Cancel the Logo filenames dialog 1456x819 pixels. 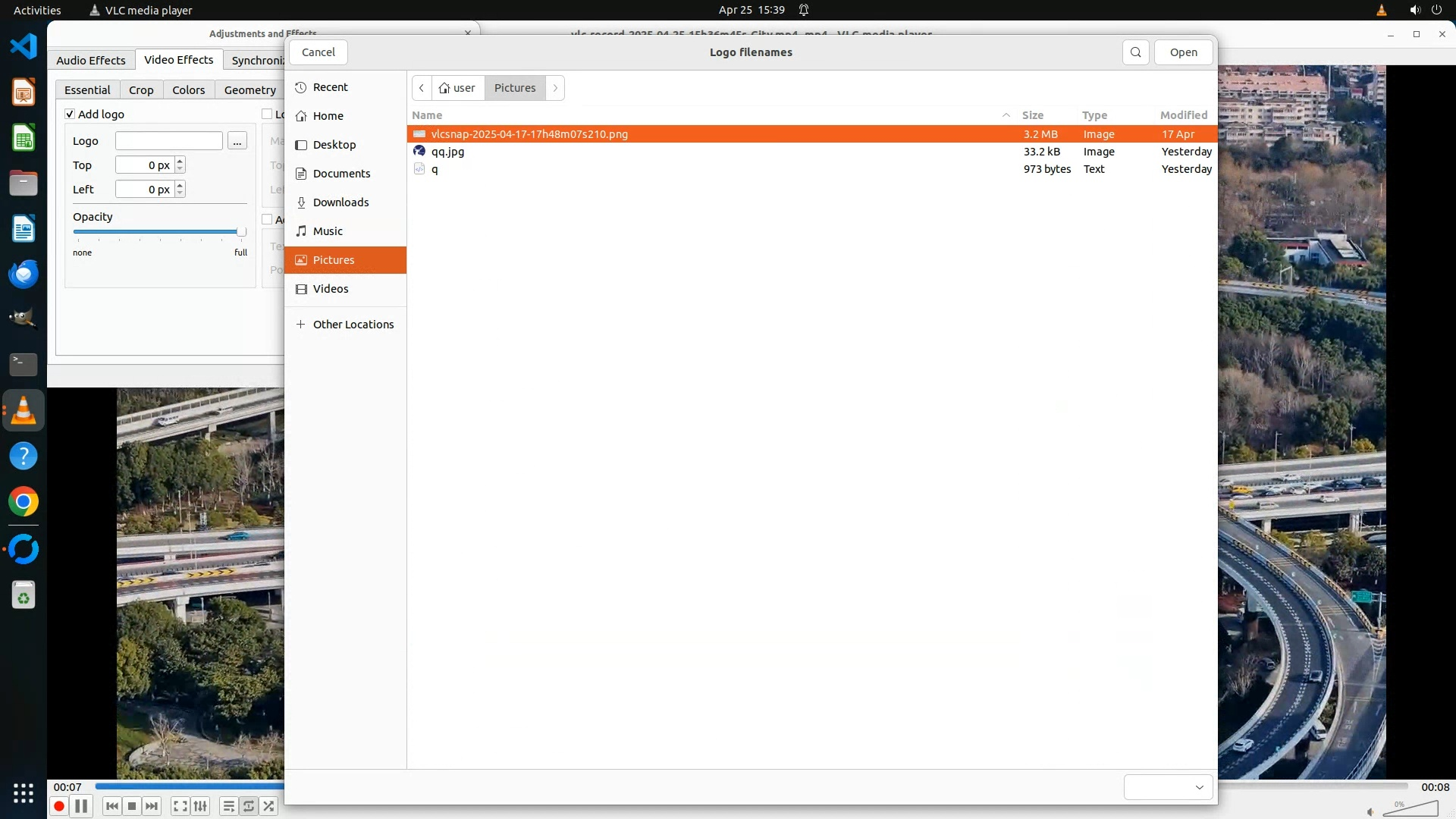[318, 52]
